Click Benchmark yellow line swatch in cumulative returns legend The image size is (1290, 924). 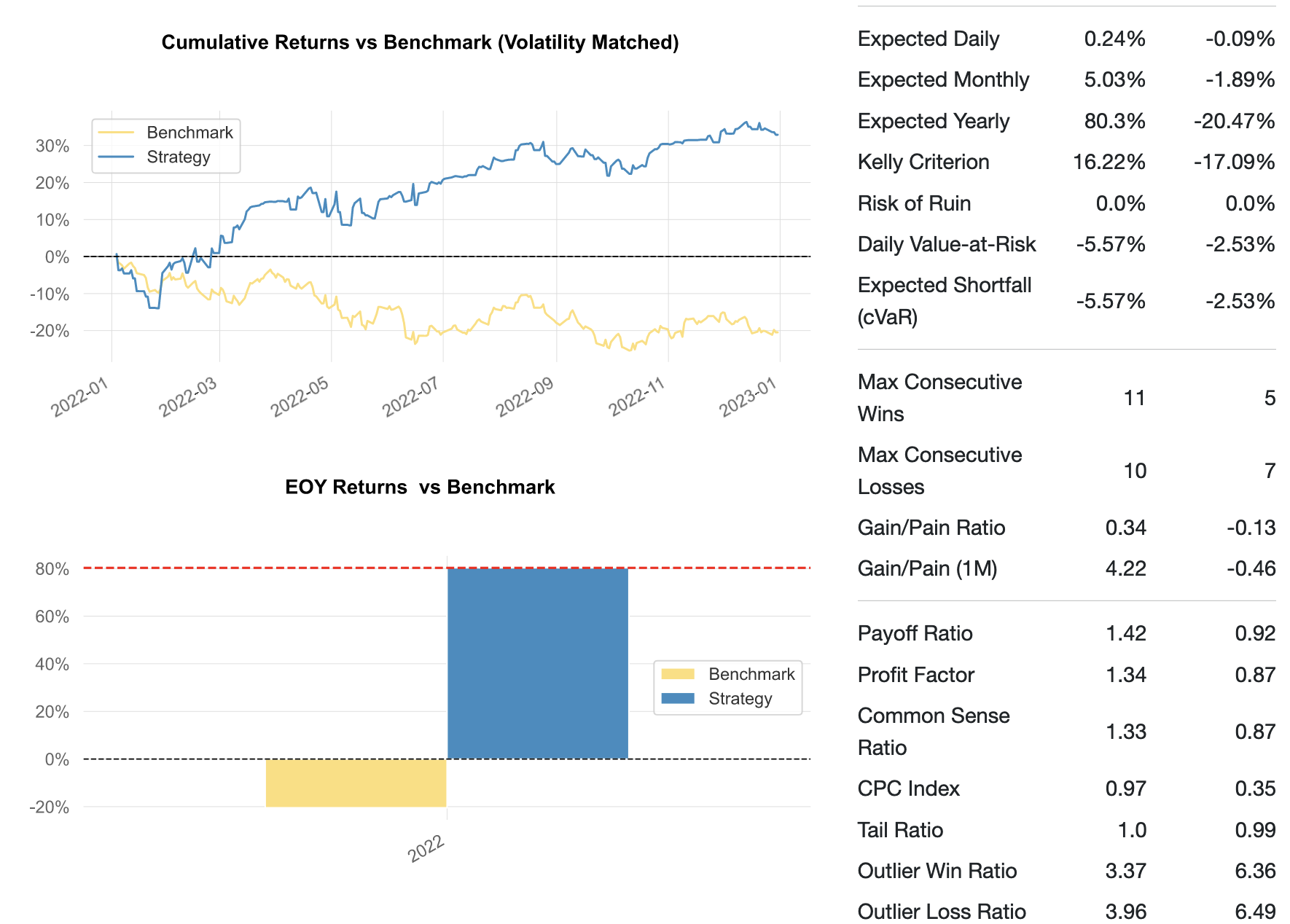[x=116, y=133]
